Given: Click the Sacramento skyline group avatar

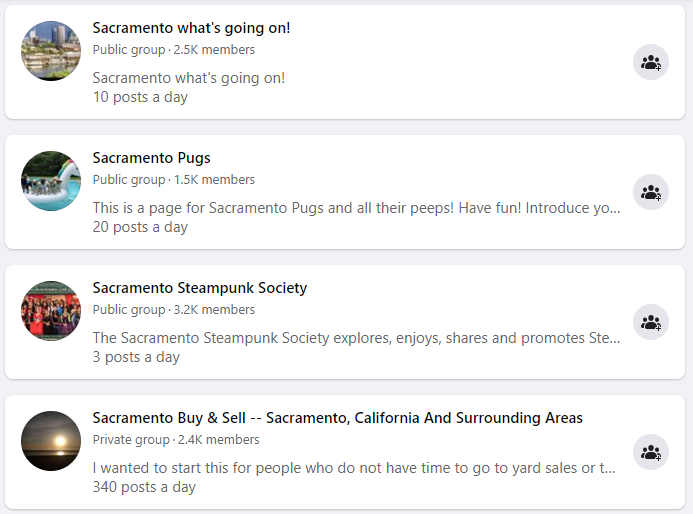Looking at the screenshot, I should [x=51, y=51].
